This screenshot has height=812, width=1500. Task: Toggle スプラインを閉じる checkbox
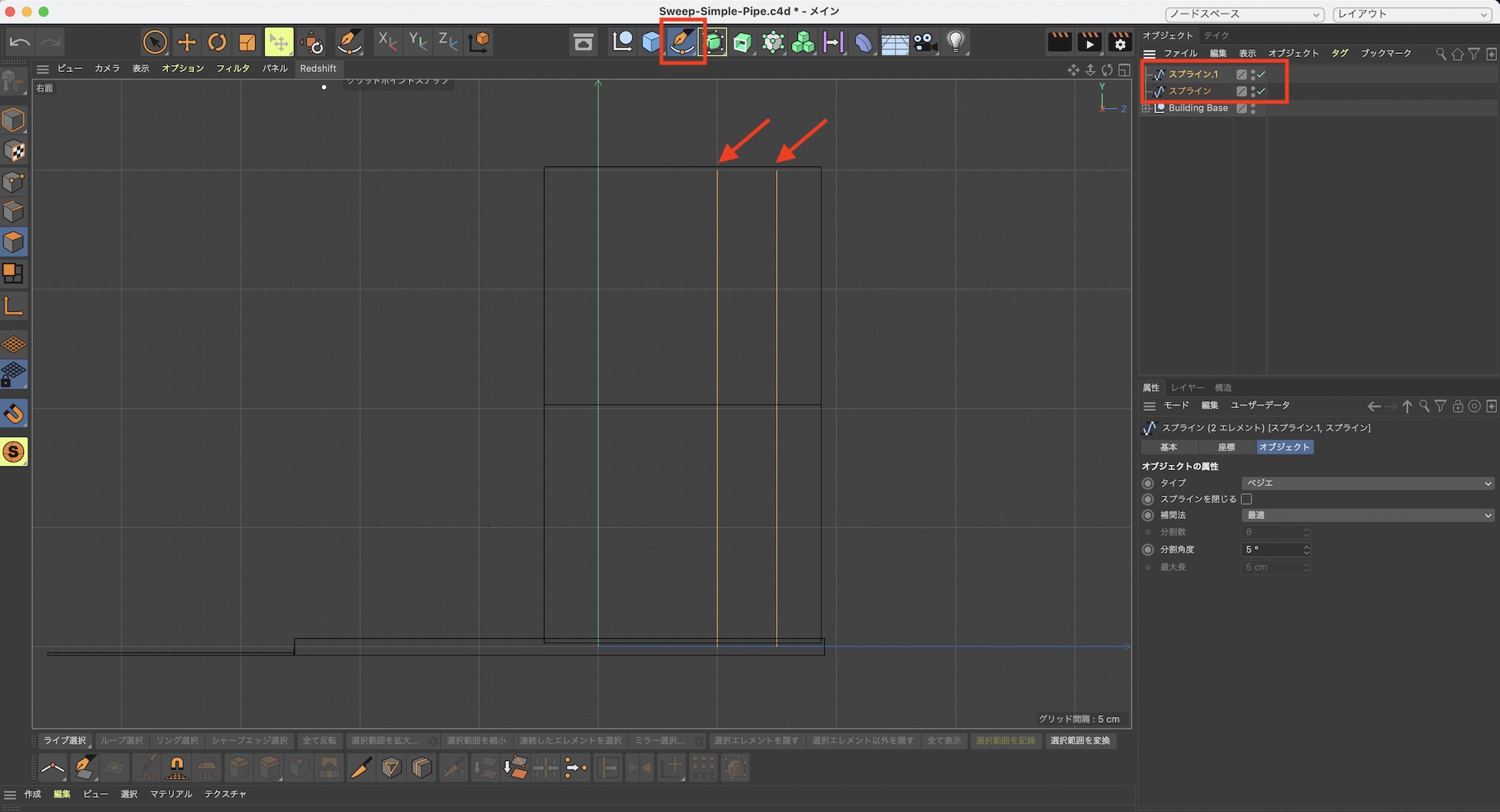(1246, 499)
